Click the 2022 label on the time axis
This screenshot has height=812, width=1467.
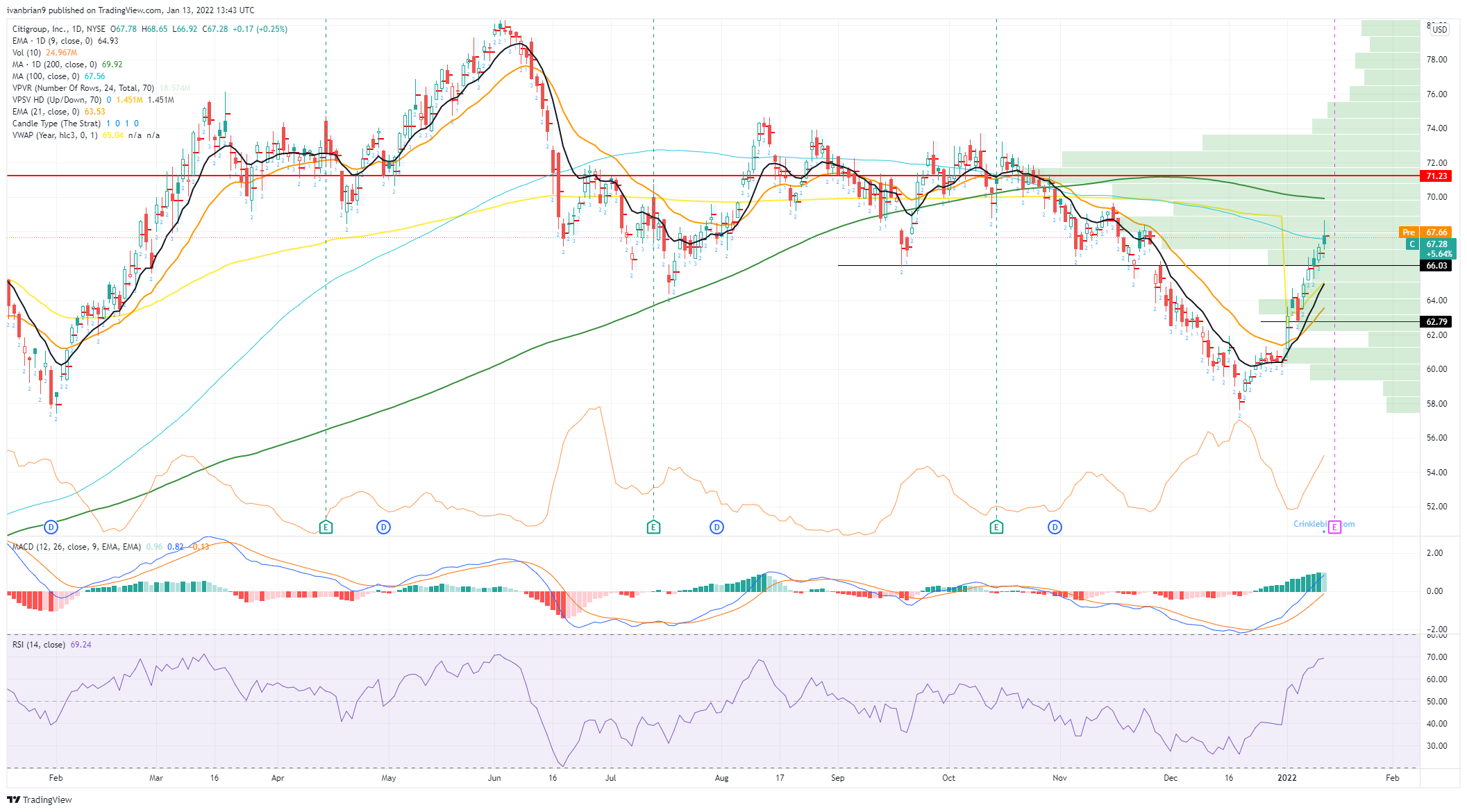click(1287, 778)
